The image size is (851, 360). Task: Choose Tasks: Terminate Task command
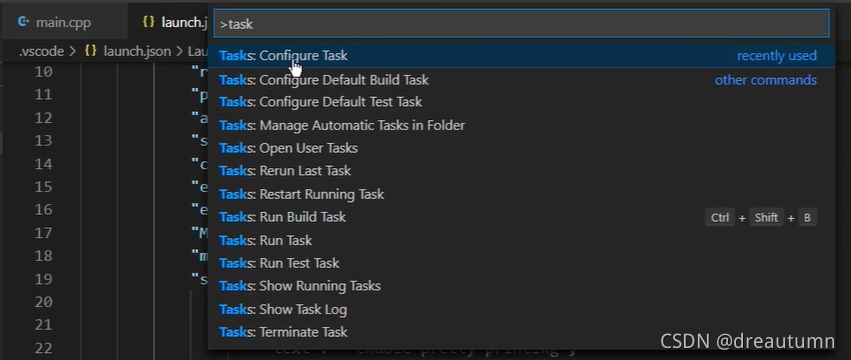(521, 332)
